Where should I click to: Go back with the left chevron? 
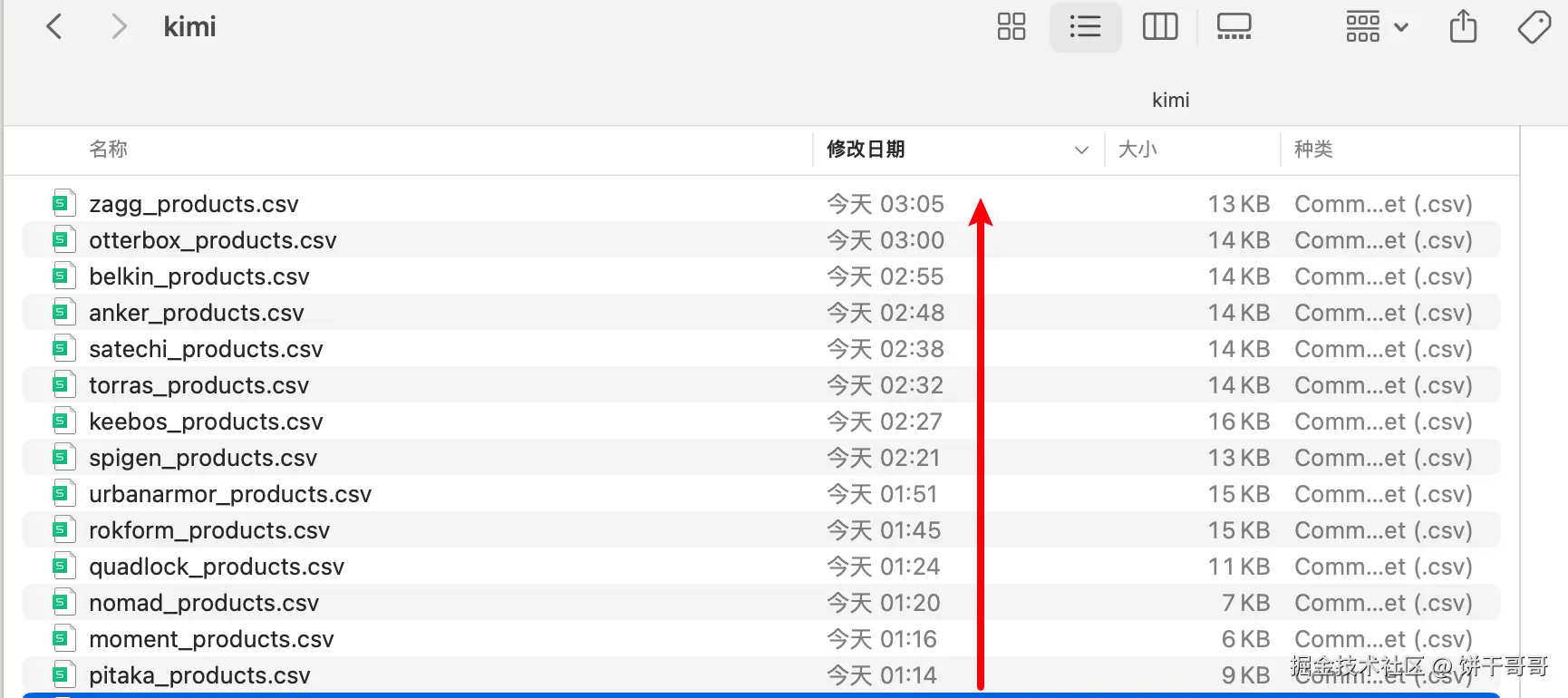point(54,26)
